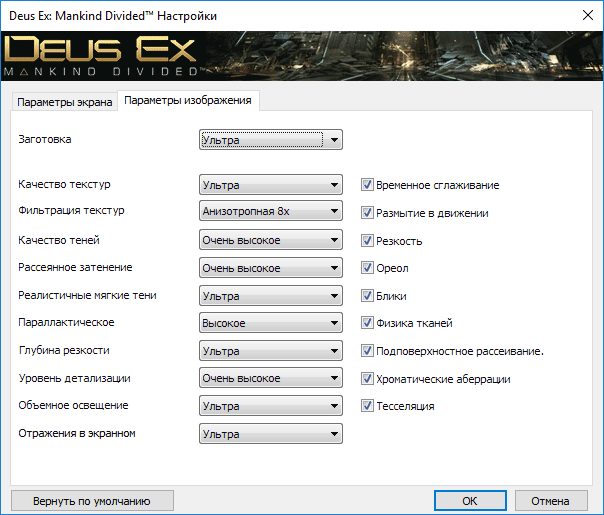The image size is (604, 515).
Task: Open the Заготовка preset dropdown
Action: point(271,139)
